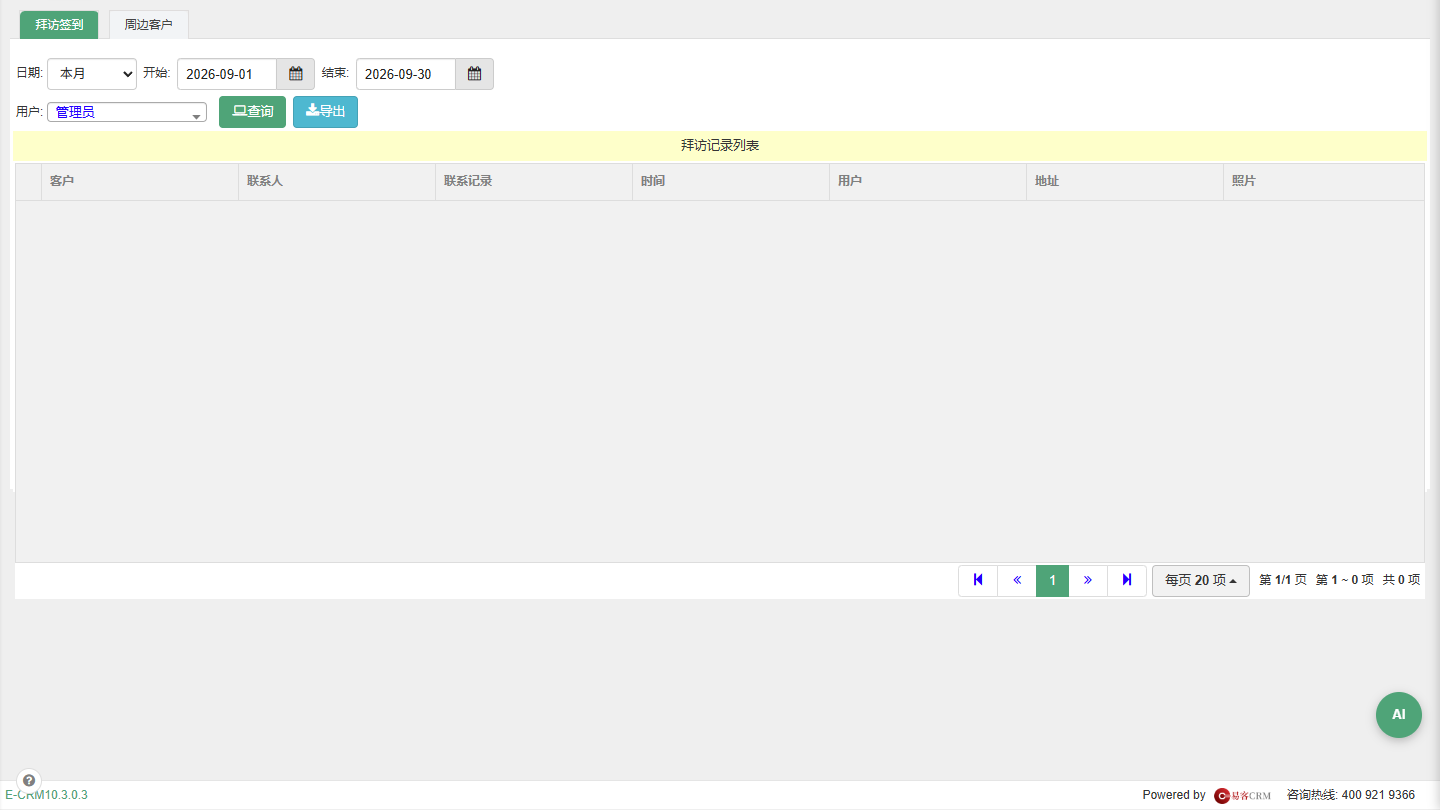Jump to the last page of results

(x=1127, y=580)
